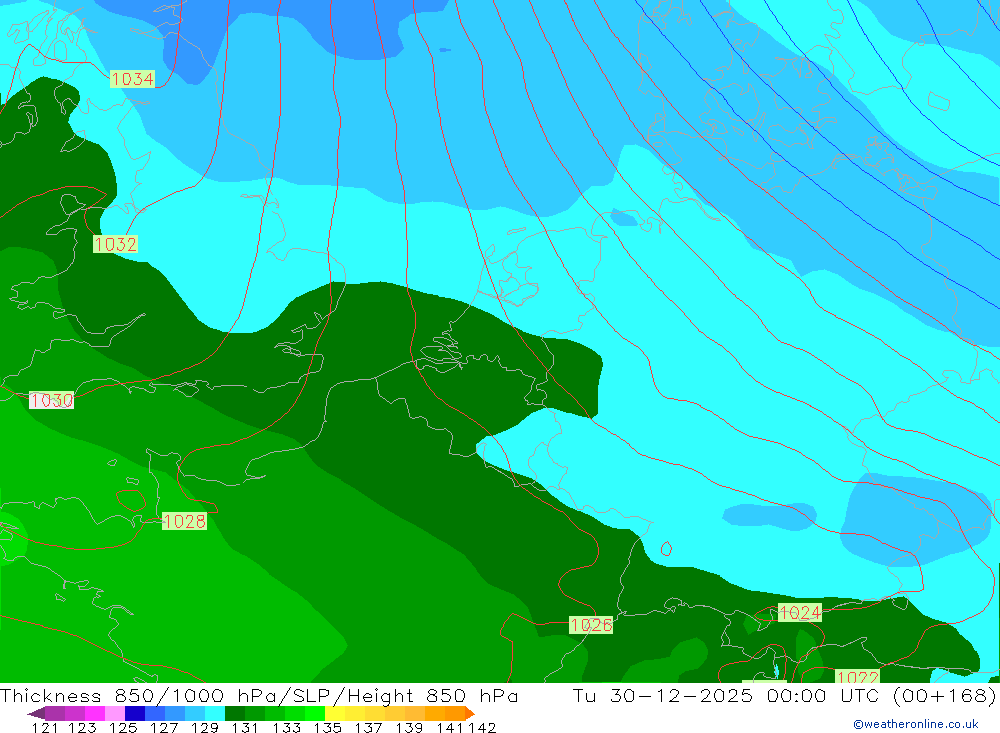Viewport: 1000px width, 733px height.
Task: Click the 1032 isobar pressure label
Action: (115, 244)
